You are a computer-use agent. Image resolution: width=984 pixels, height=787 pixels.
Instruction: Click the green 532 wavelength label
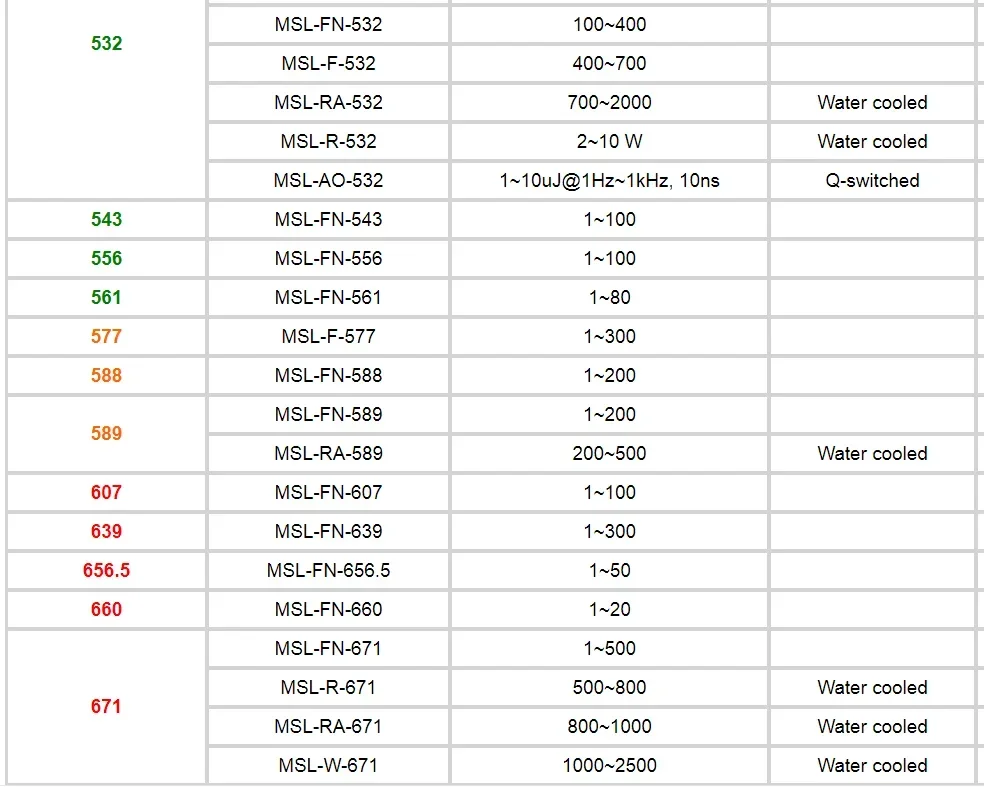106,44
